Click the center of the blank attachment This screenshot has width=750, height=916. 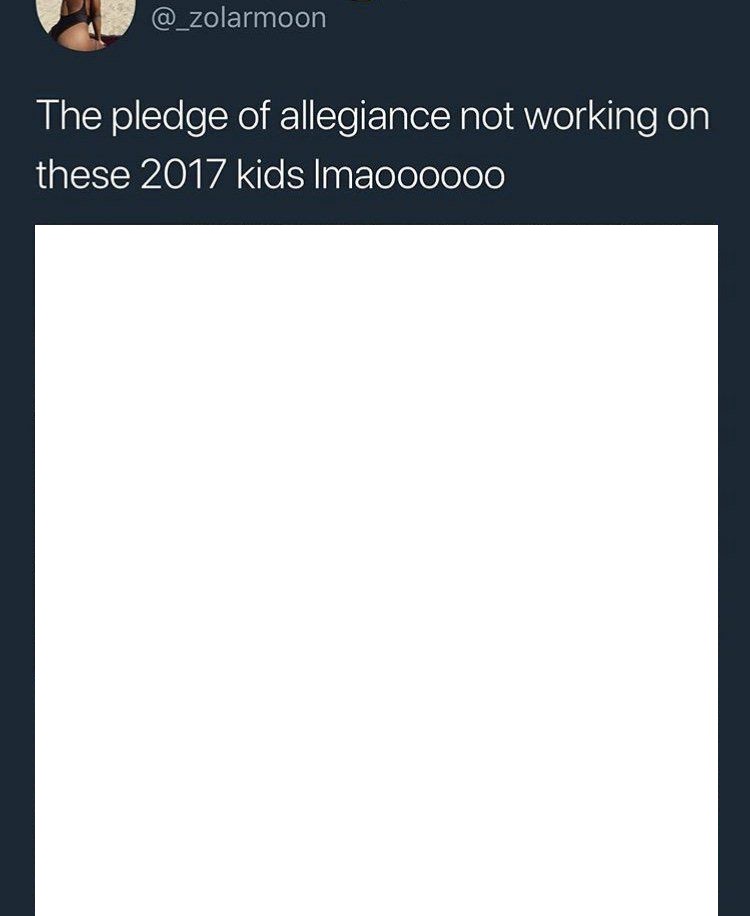coord(376,570)
